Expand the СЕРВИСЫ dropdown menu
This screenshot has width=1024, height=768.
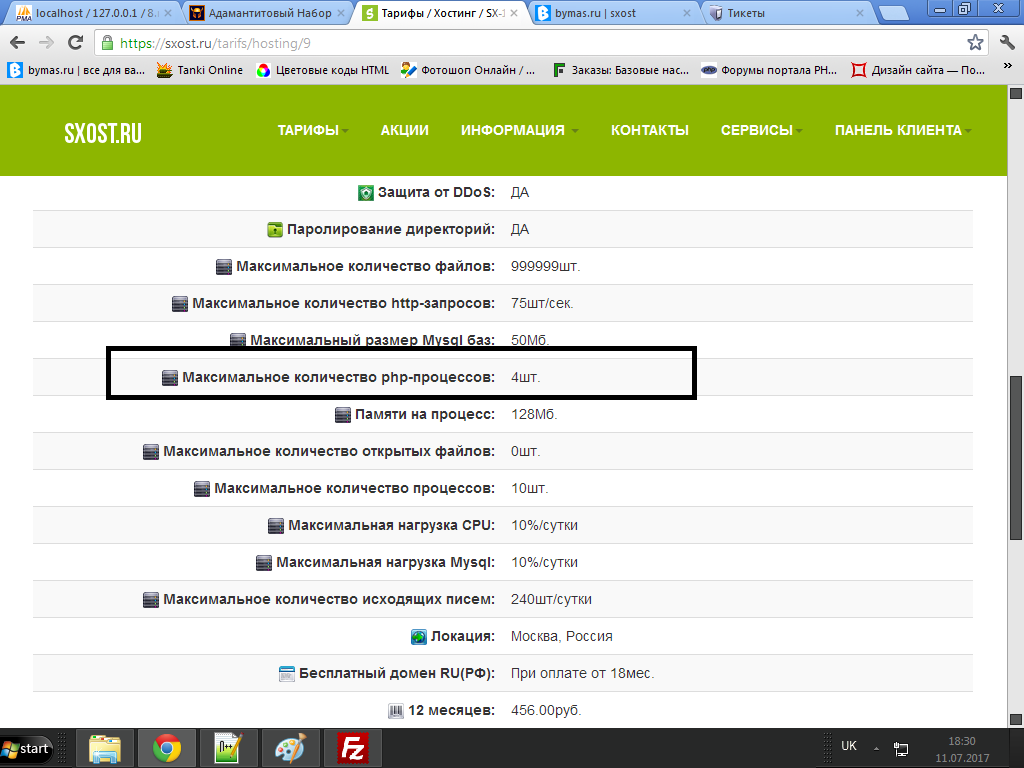click(x=763, y=130)
